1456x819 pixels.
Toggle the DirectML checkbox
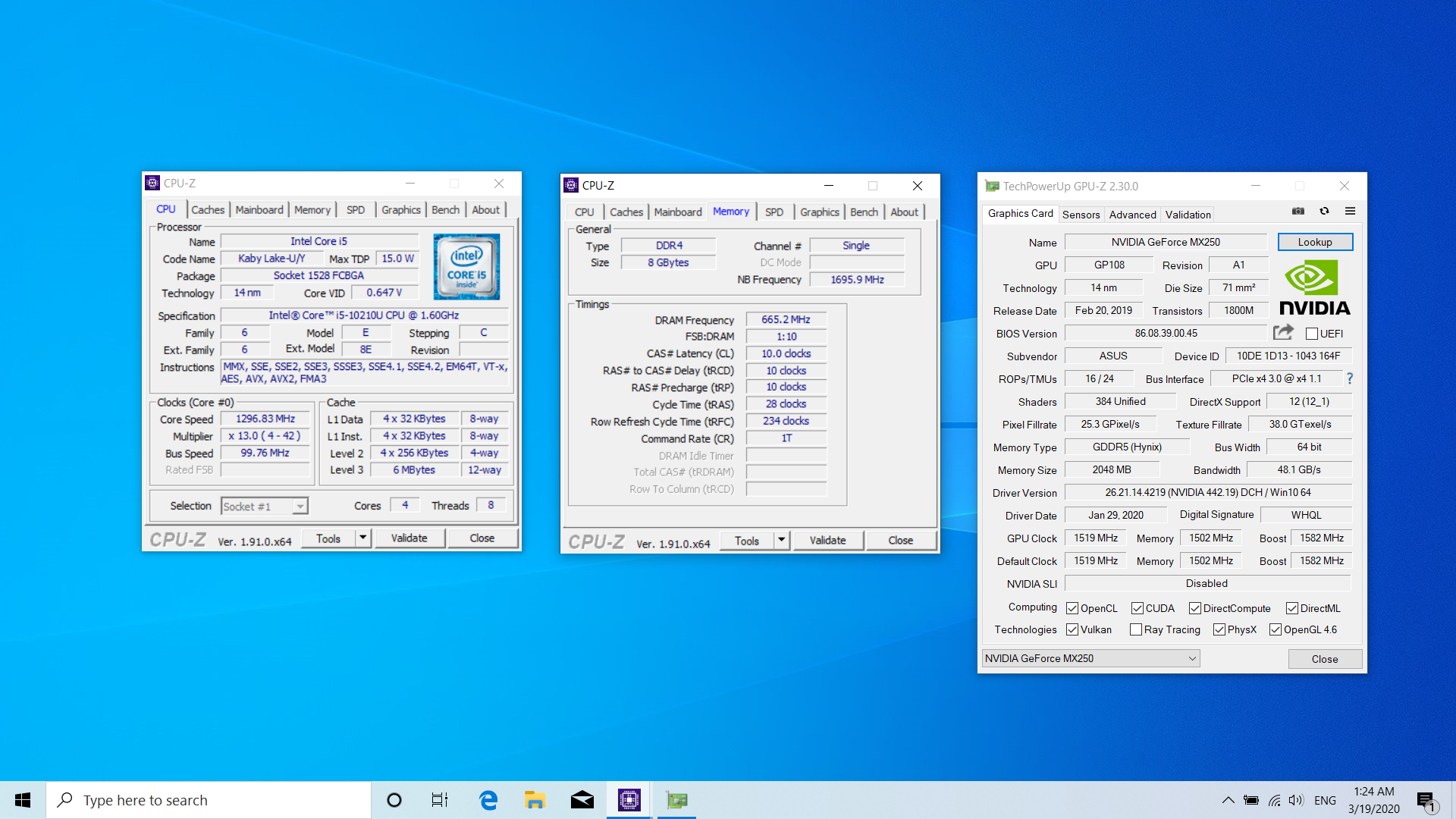point(1292,608)
